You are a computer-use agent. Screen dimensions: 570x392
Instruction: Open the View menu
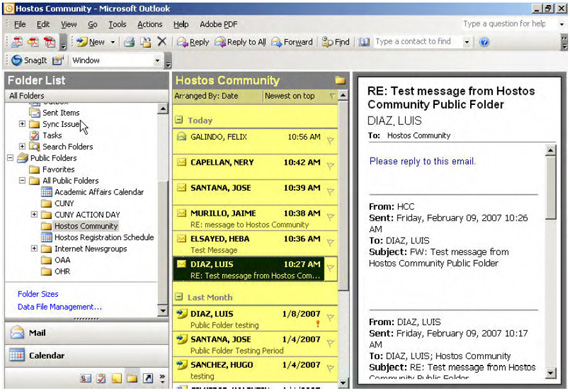pos(69,24)
